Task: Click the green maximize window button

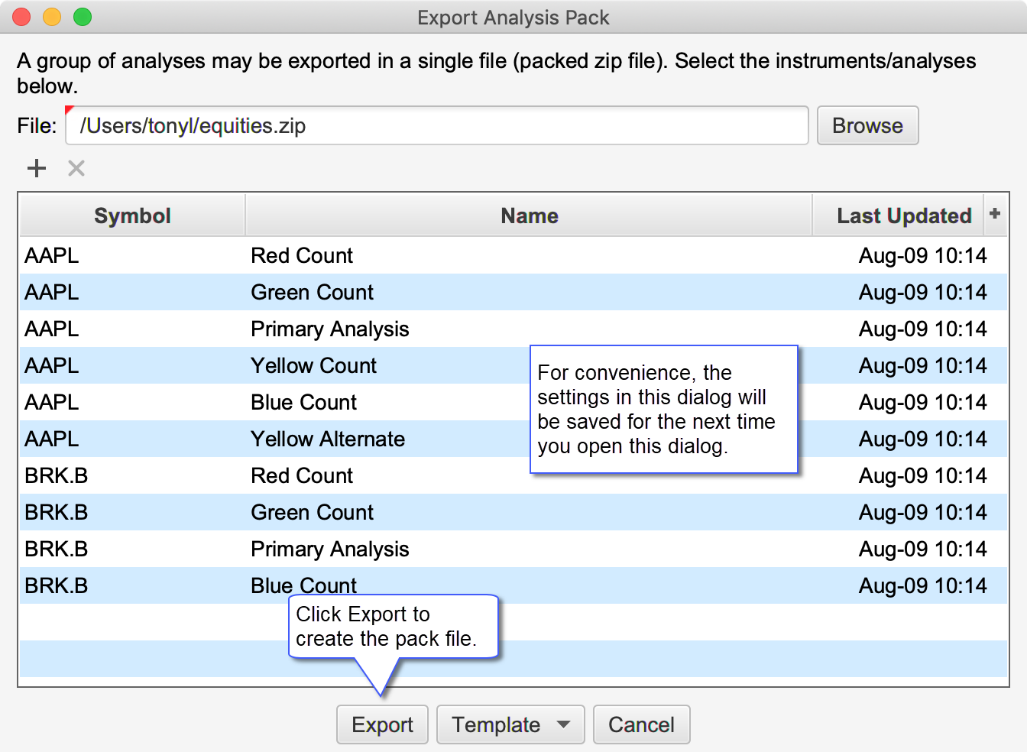Action: pyautogui.click(x=82, y=17)
